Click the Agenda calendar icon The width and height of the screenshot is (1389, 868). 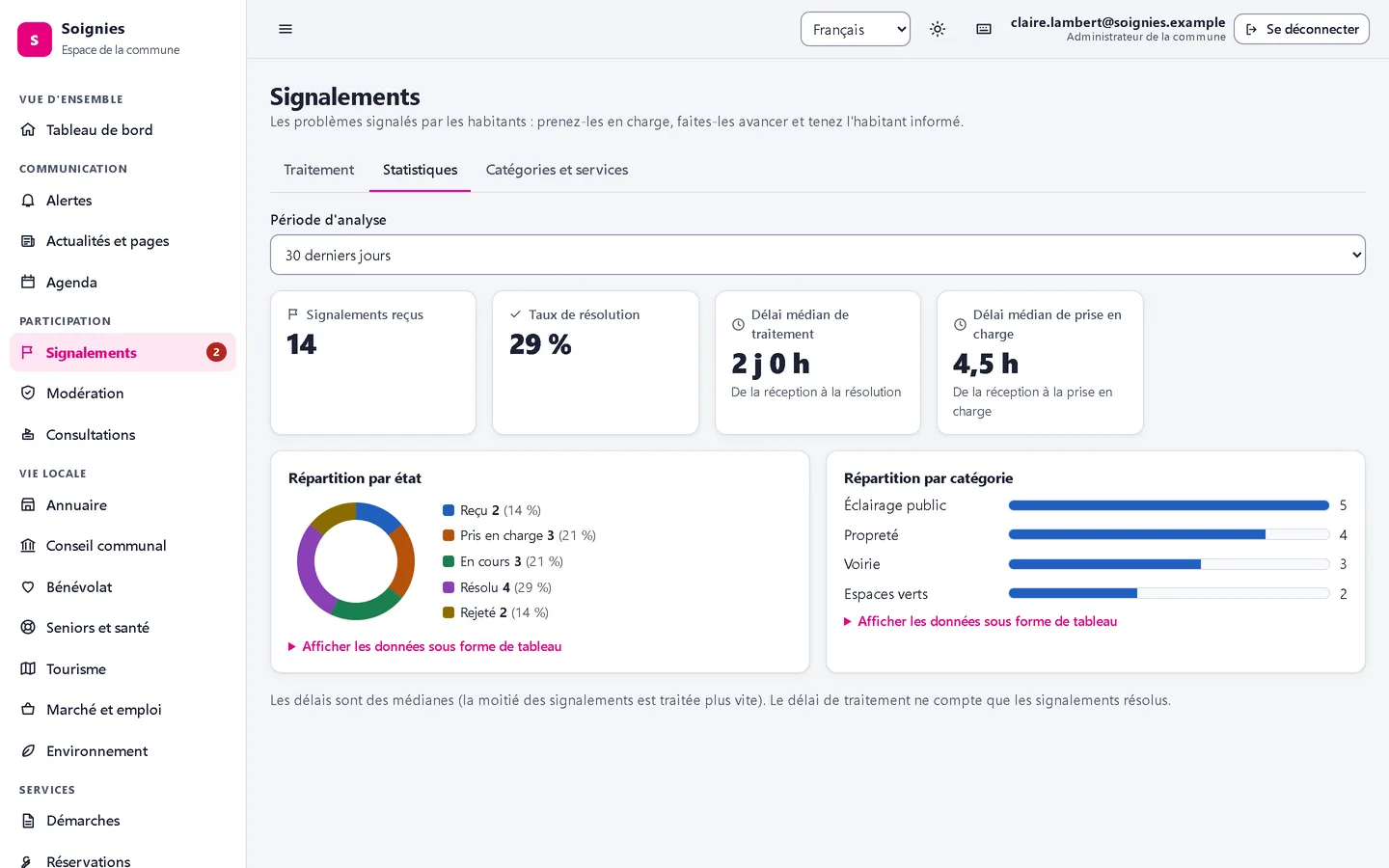tap(28, 283)
